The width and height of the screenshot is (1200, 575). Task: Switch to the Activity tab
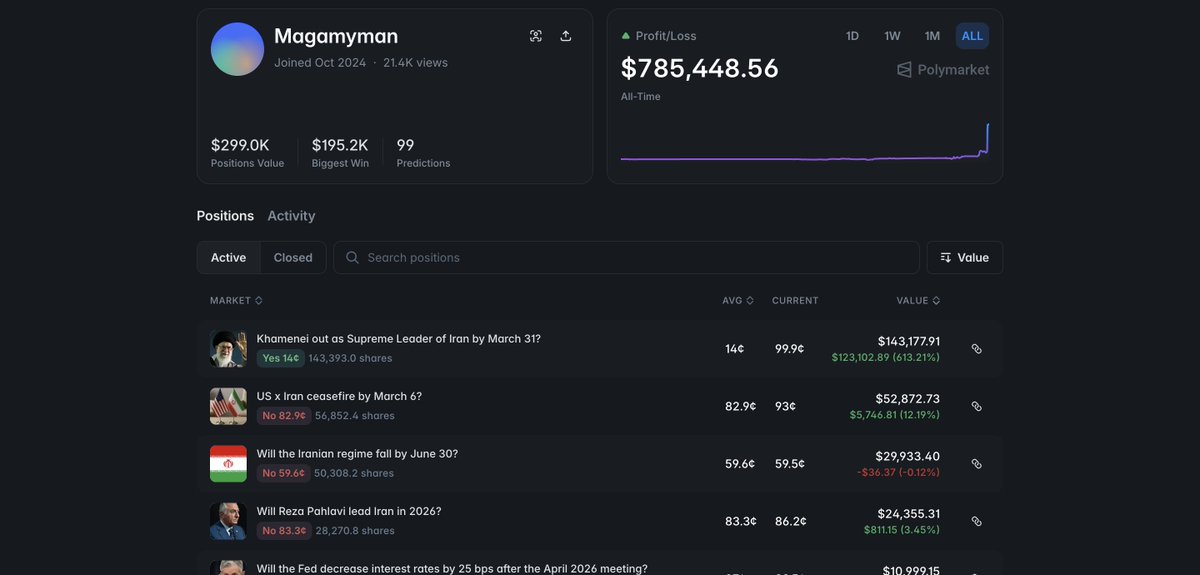tap(291, 216)
